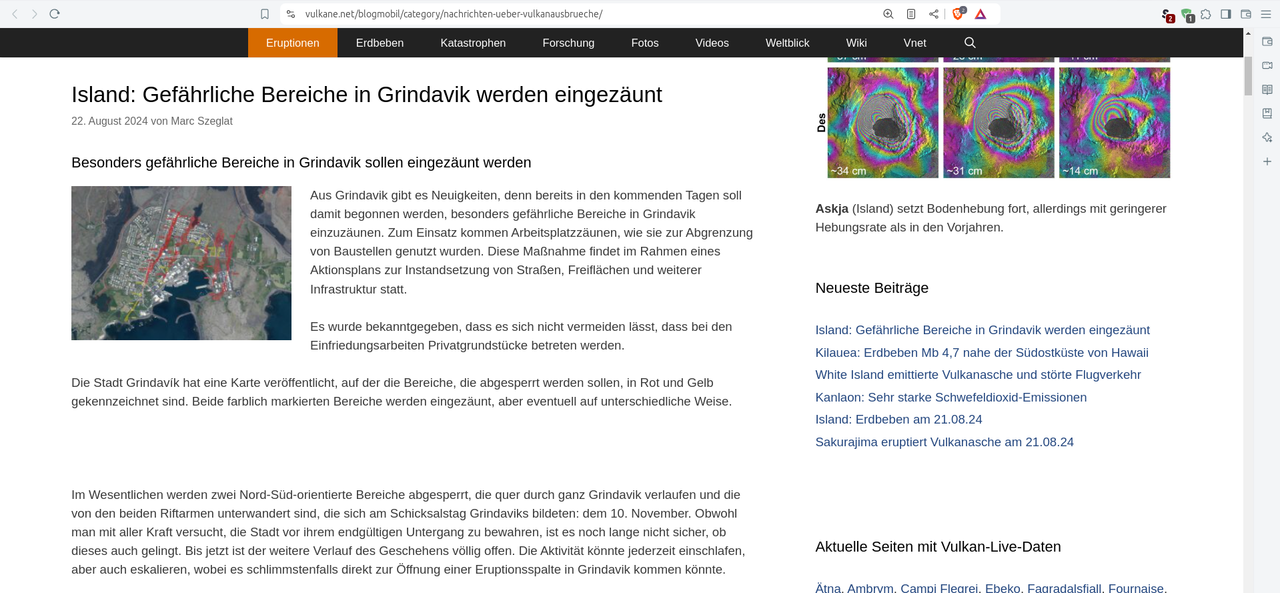The height and width of the screenshot is (593, 1280).
Task: Open Brave Wallet in sidebar
Action: pyautogui.click(x=1267, y=42)
